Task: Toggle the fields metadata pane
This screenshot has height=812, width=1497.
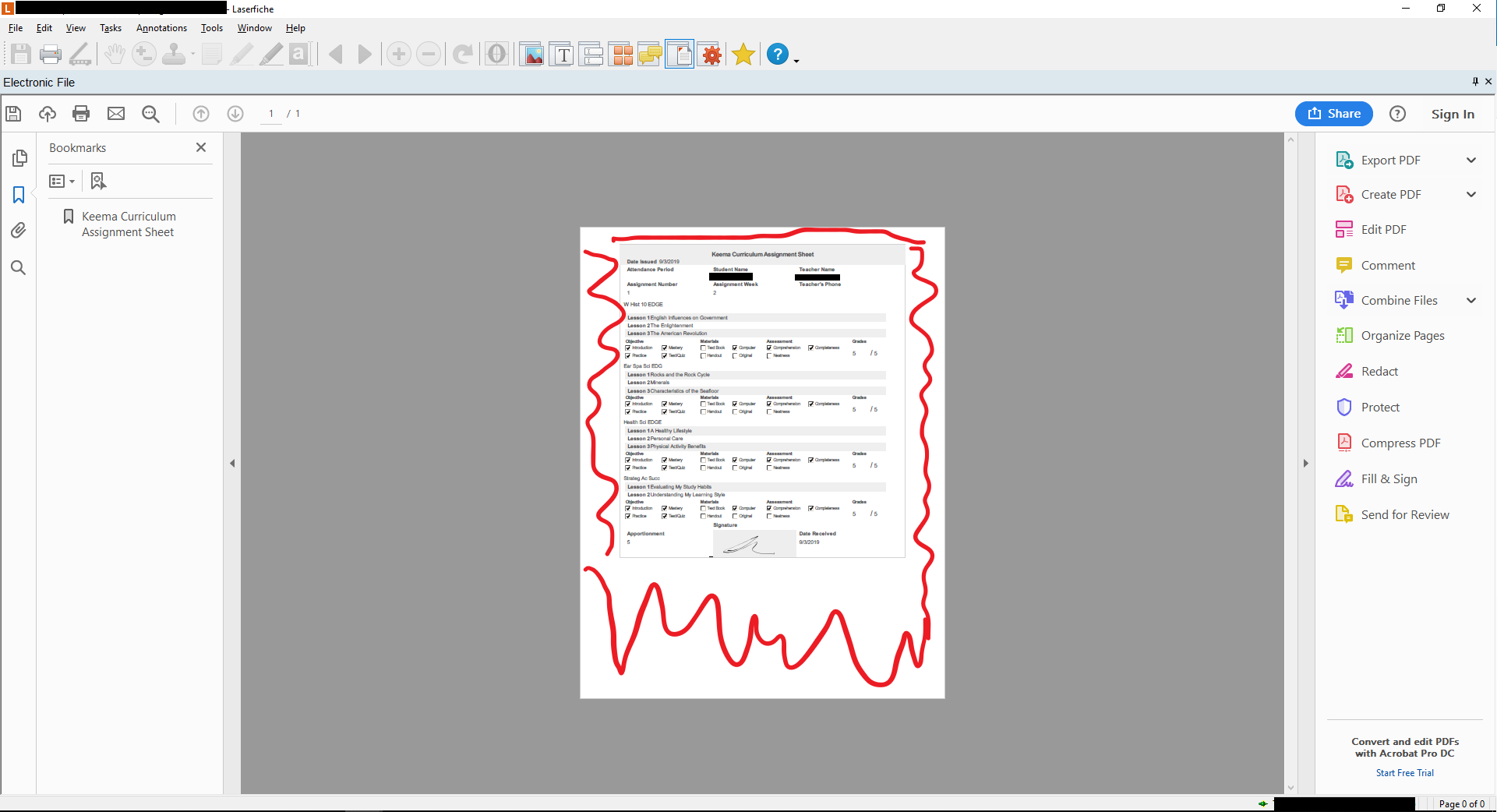Action: click(x=591, y=55)
